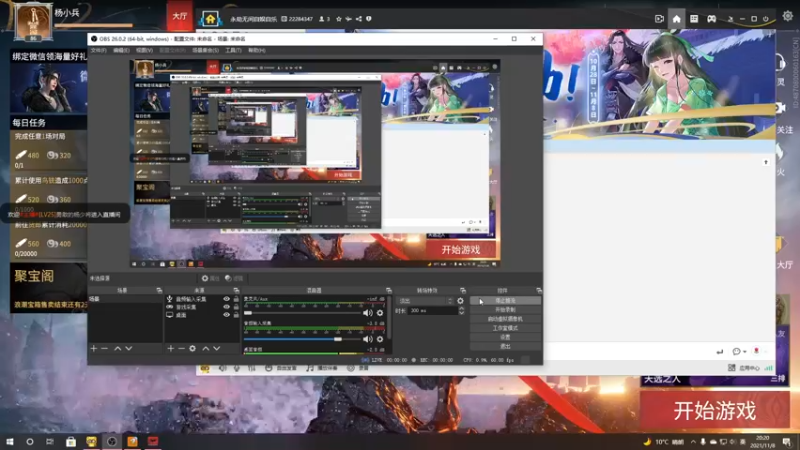Open the emoji picker in chat input

[x=736, y=352]
